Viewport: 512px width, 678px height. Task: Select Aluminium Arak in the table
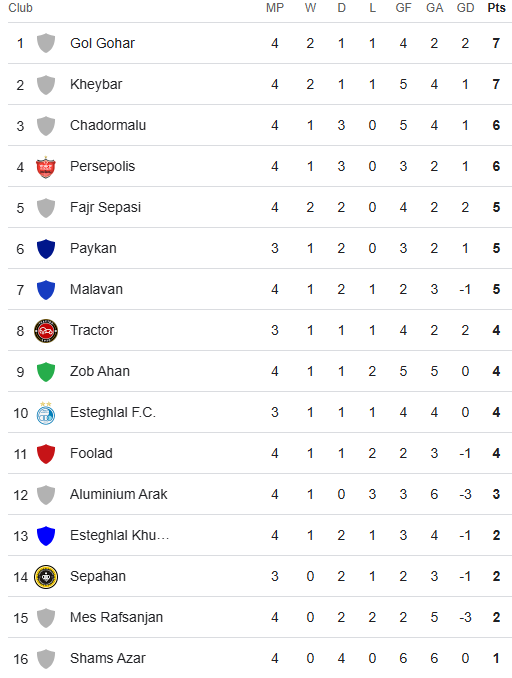(x=118, y=494)
